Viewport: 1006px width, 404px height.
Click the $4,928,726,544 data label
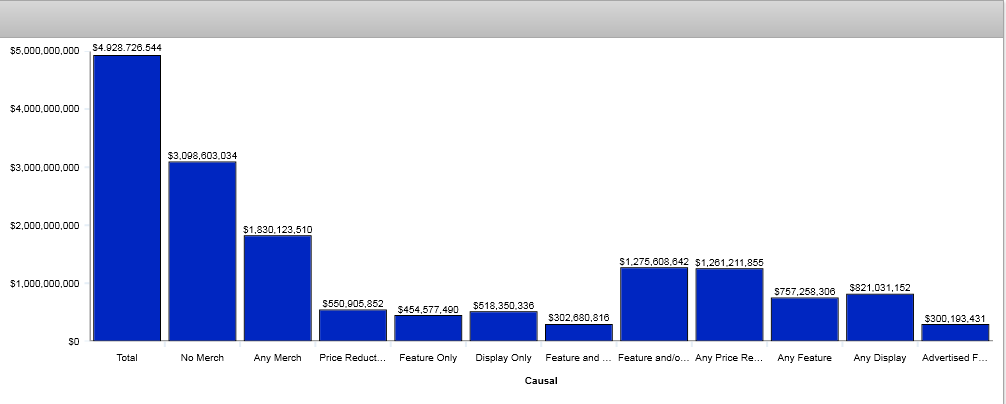[127, 47]
